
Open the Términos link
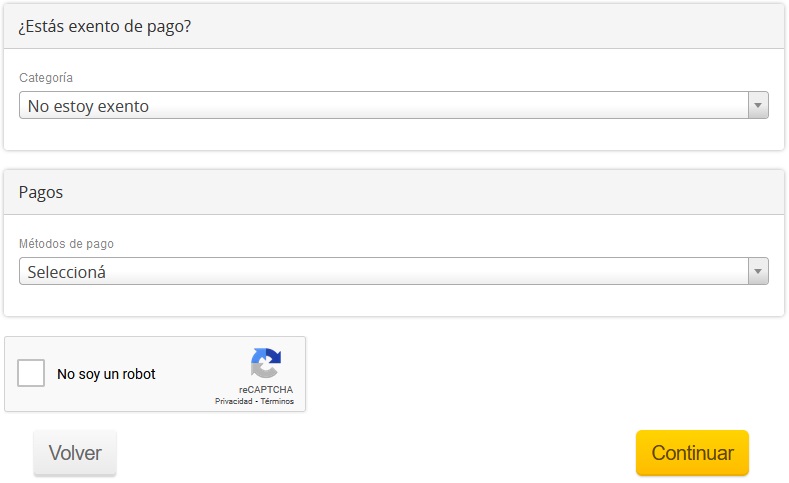click(278, 401)
